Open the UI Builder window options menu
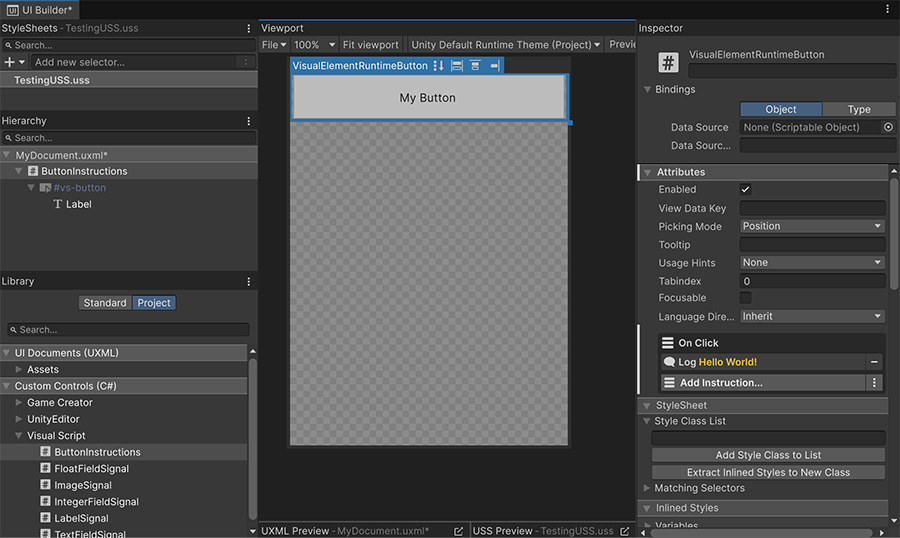This screenshot has height=538, width=900. [887, 9]
